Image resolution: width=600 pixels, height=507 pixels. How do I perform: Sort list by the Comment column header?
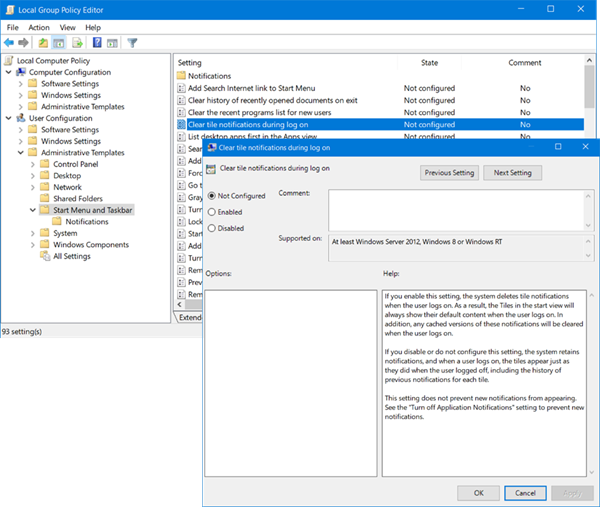524,62
